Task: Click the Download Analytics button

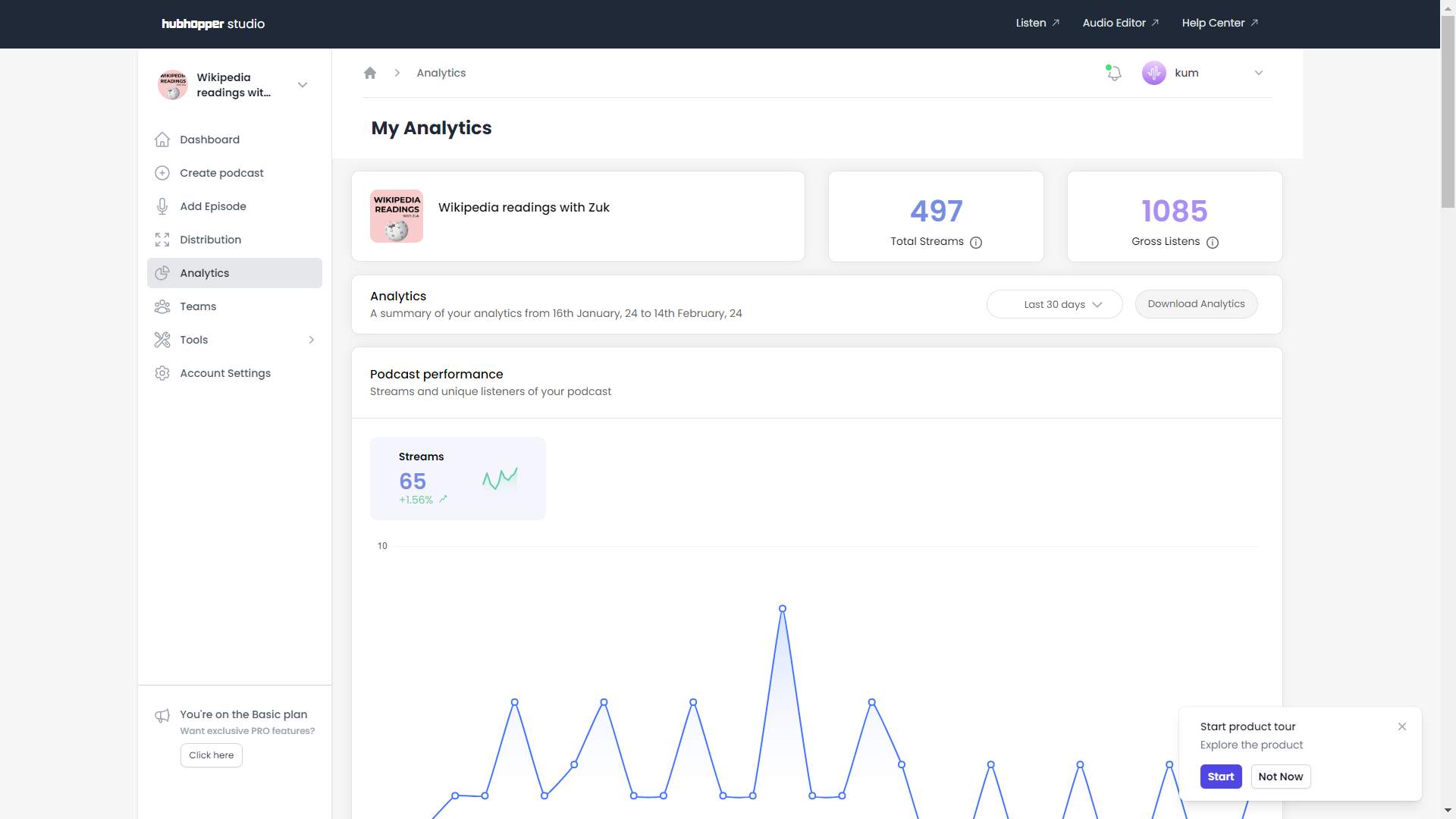Action: pos(1196,303)
